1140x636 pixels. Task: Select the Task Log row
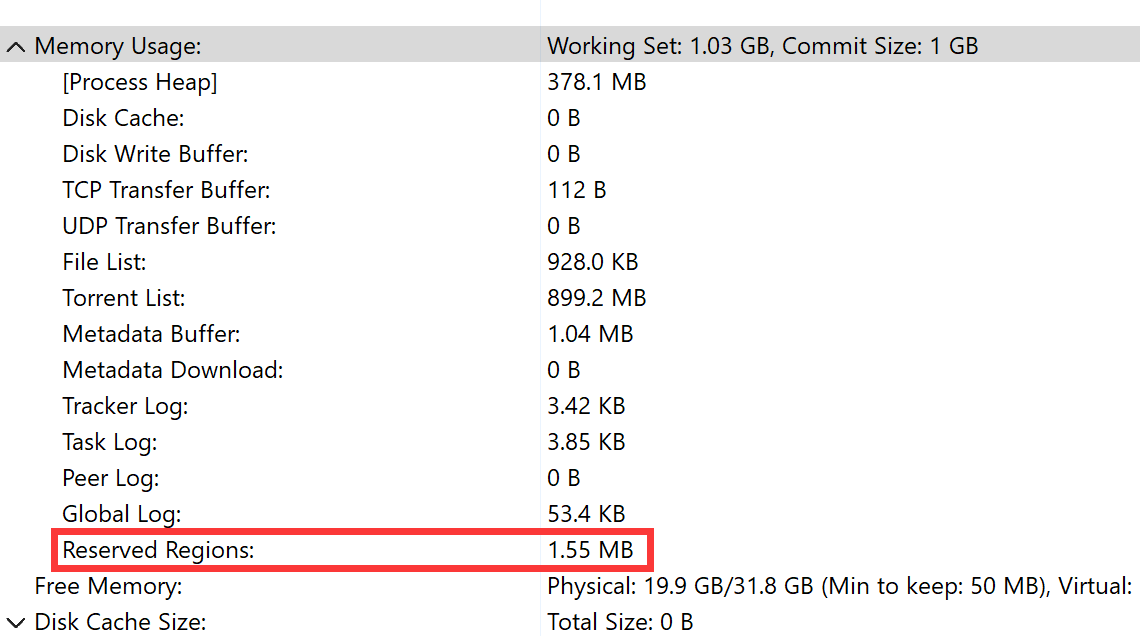click(570, 441)
